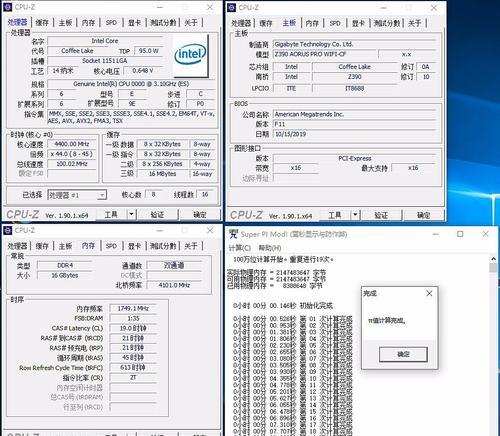Screen dimensions: 500x436
Task: Expand the 工具 arrow in motherboard window
Action: coord(355,215)
